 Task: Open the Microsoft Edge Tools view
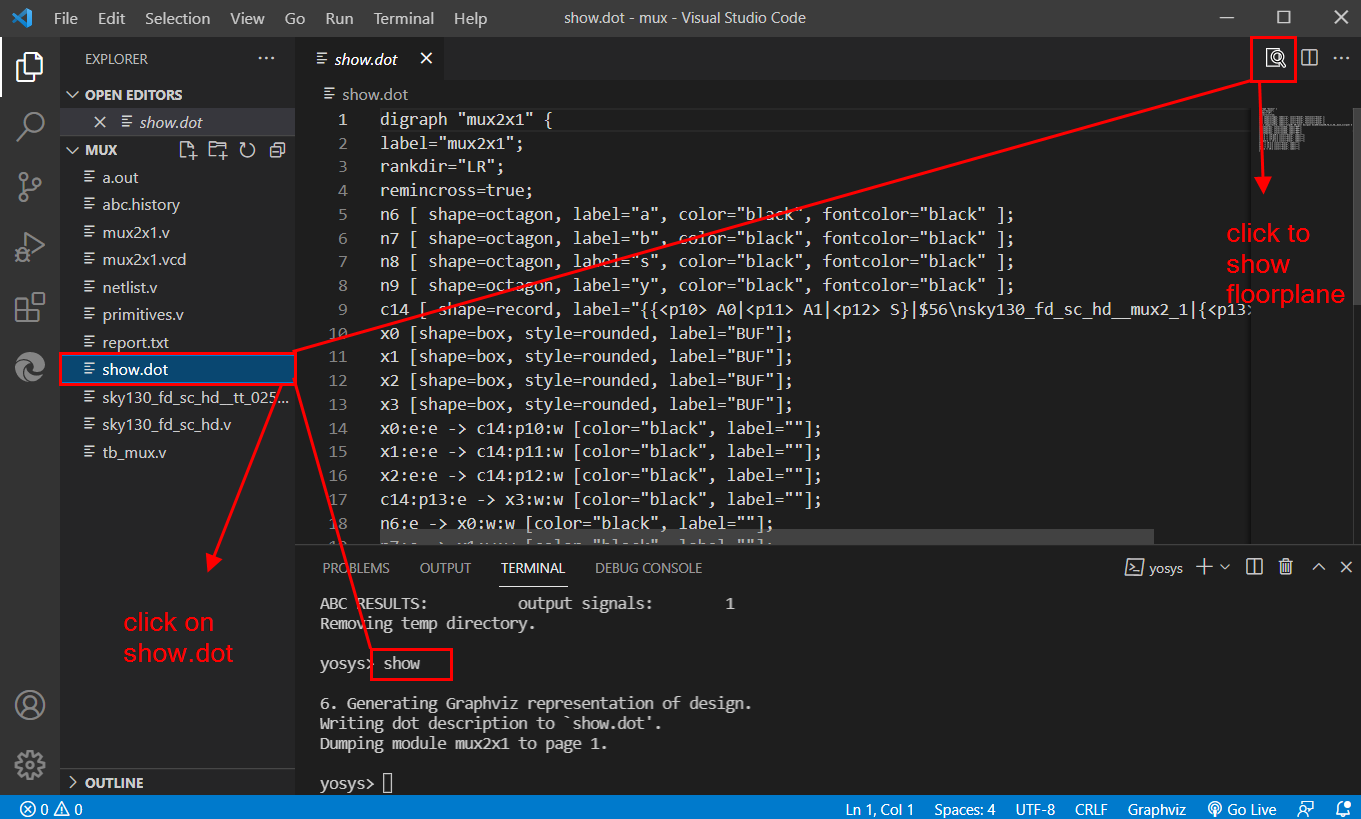click(30, 367)
